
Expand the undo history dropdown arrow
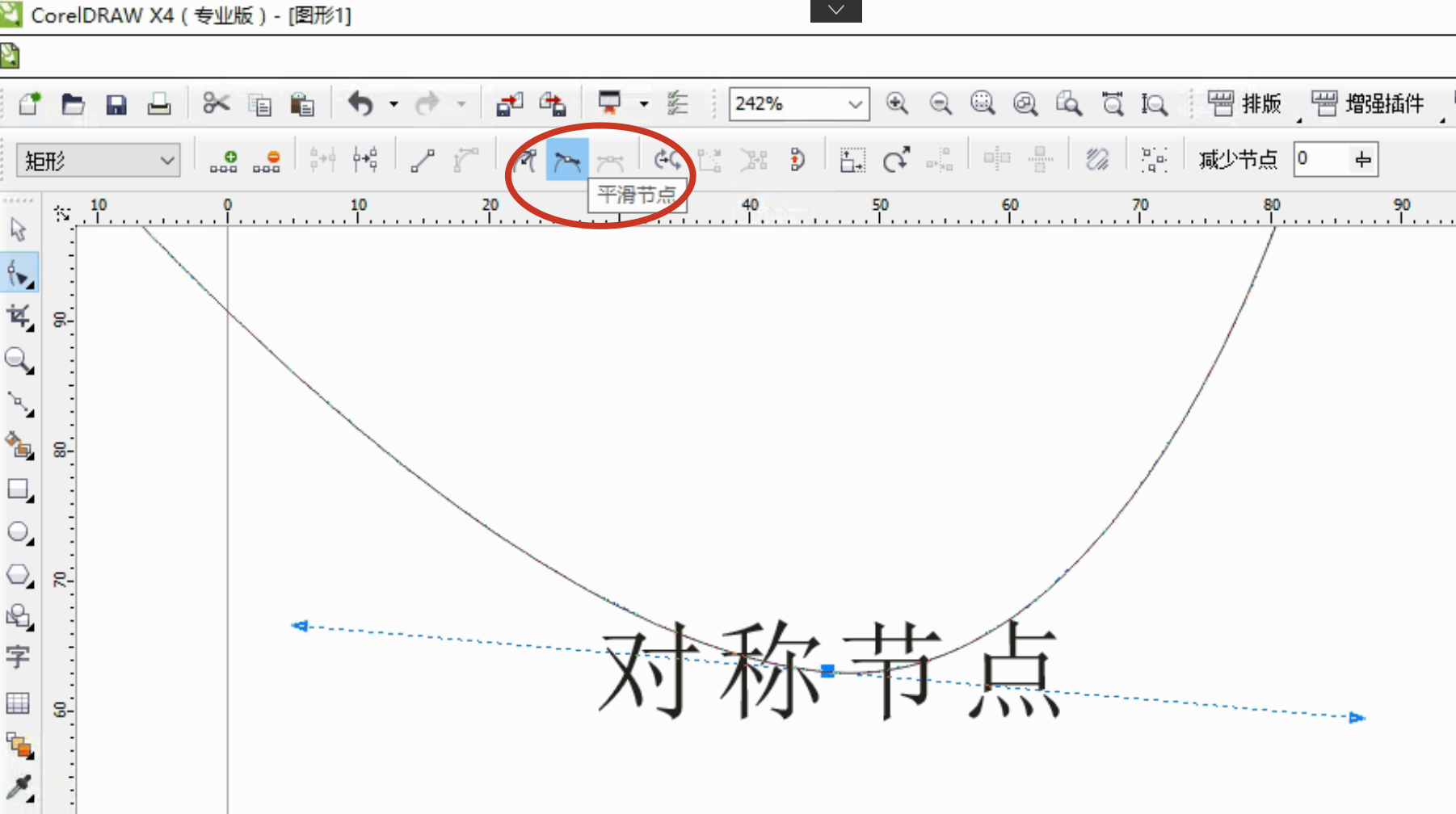(393, 104)
